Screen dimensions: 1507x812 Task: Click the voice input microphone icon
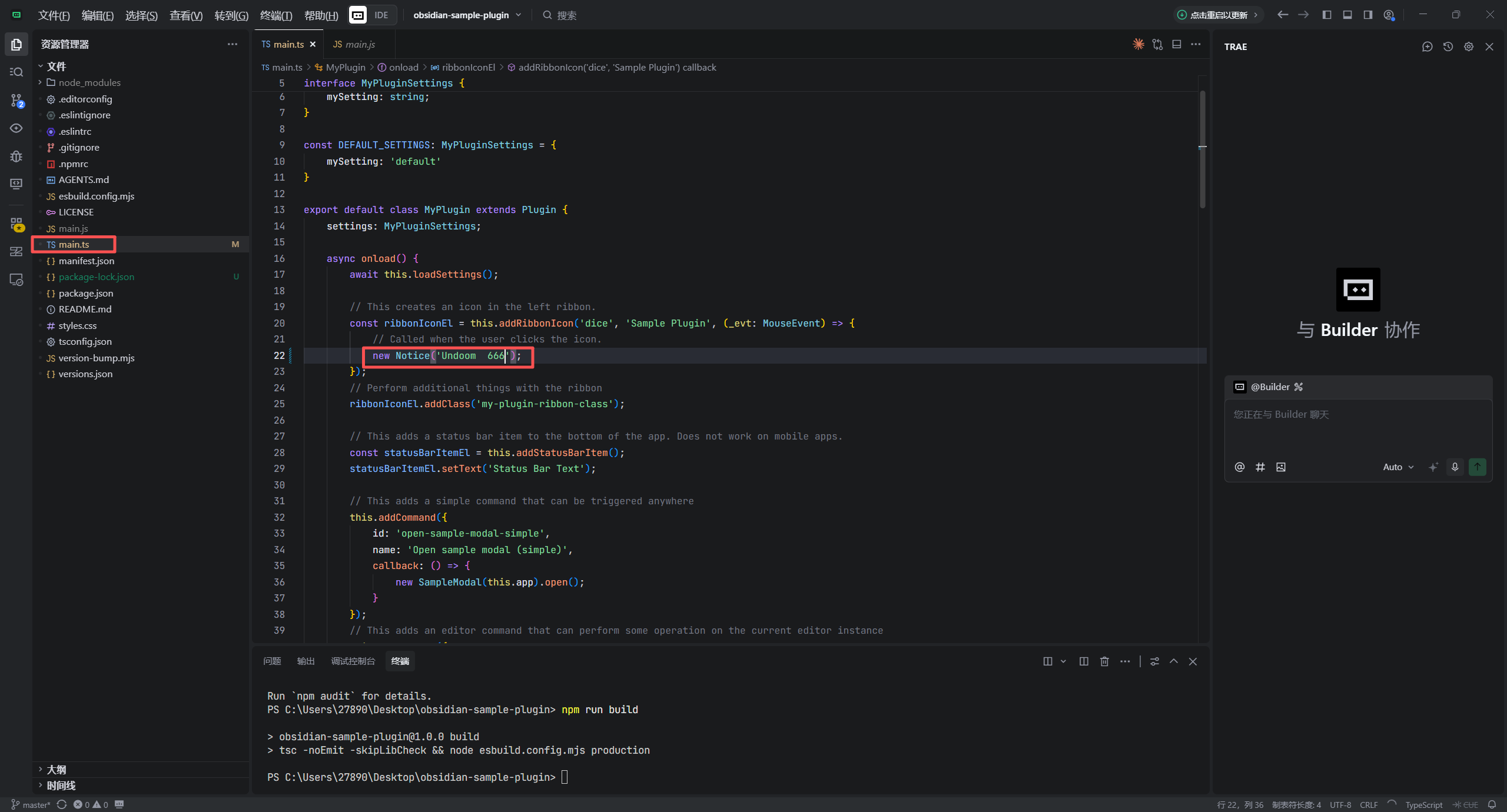click(x=1455, y=467)
